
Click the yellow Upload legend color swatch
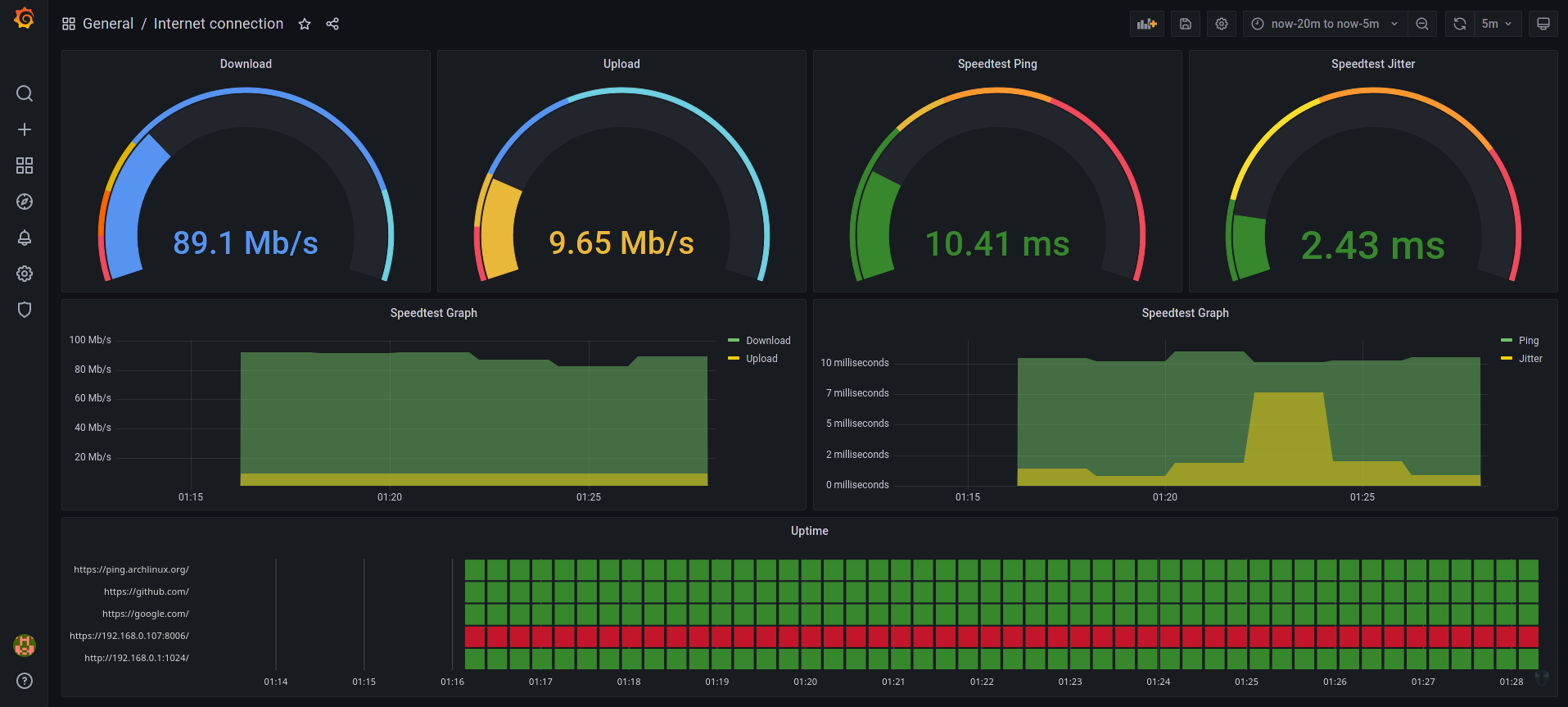734,358
